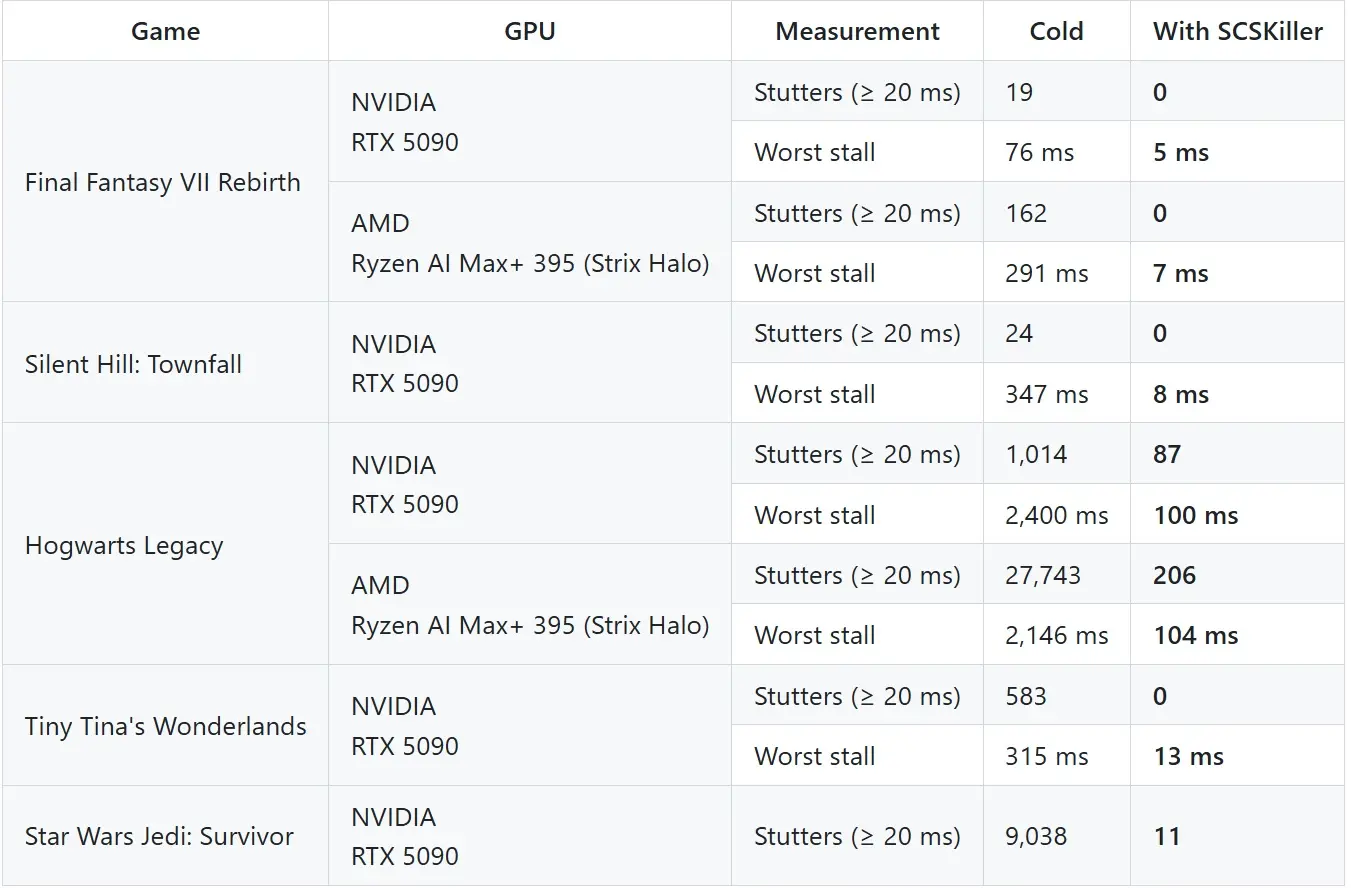Click the GPU column header
1351x888 pixels.
coord(529,31)
